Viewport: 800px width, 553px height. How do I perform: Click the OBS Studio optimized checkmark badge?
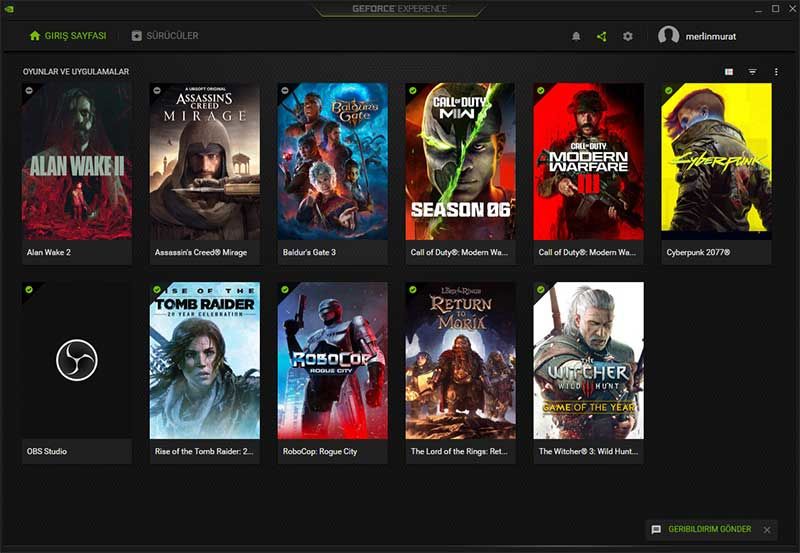[x=29, y=289]
